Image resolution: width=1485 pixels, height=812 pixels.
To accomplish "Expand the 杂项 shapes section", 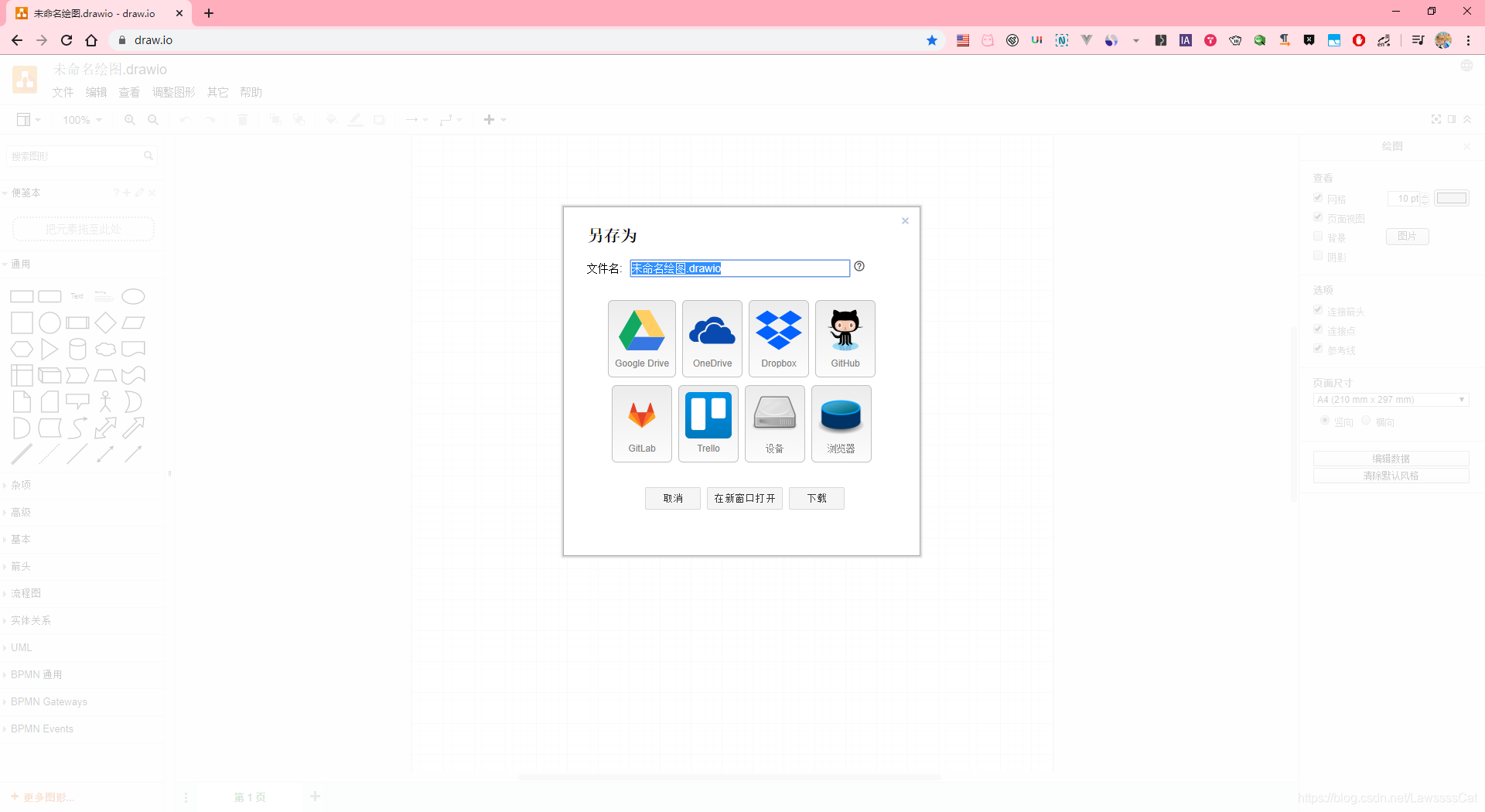I will click(21, 485).
